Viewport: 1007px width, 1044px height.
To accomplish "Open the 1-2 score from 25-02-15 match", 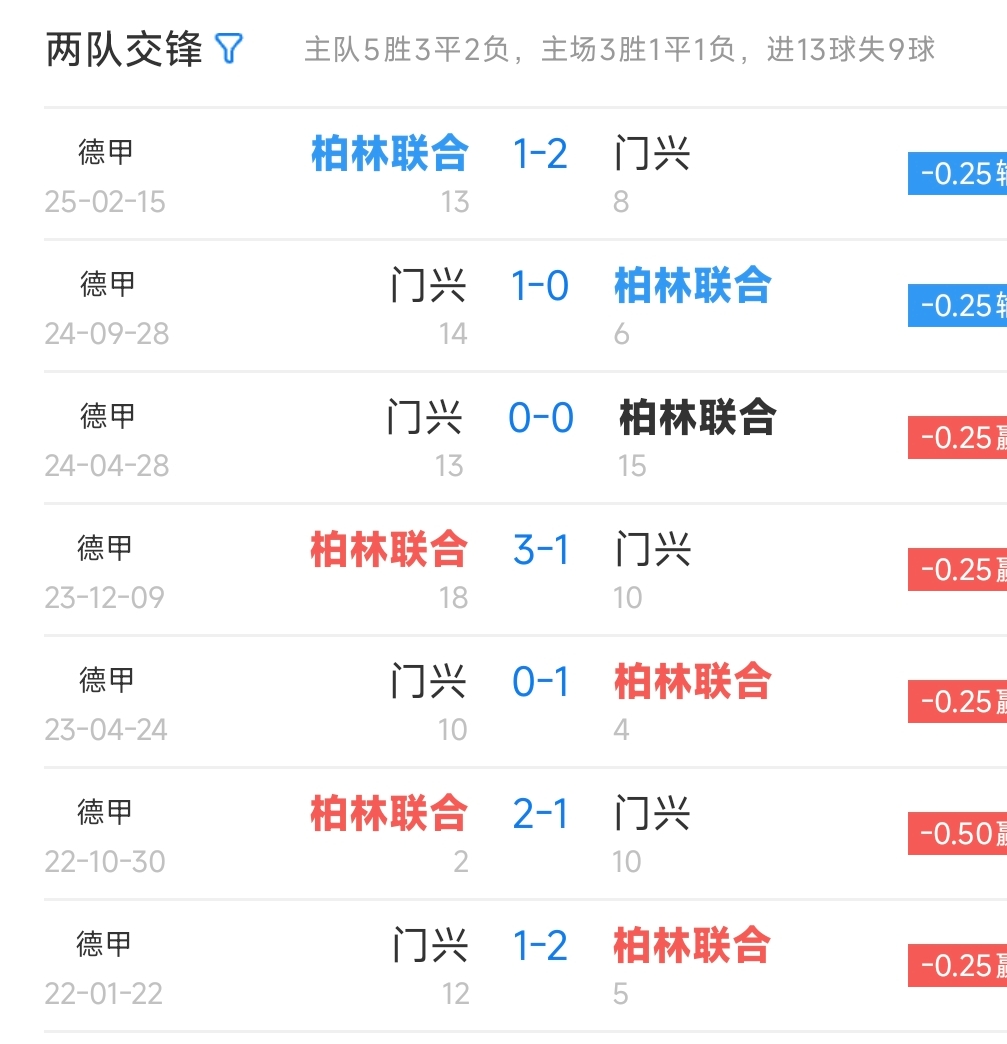I will coord(540,154).
